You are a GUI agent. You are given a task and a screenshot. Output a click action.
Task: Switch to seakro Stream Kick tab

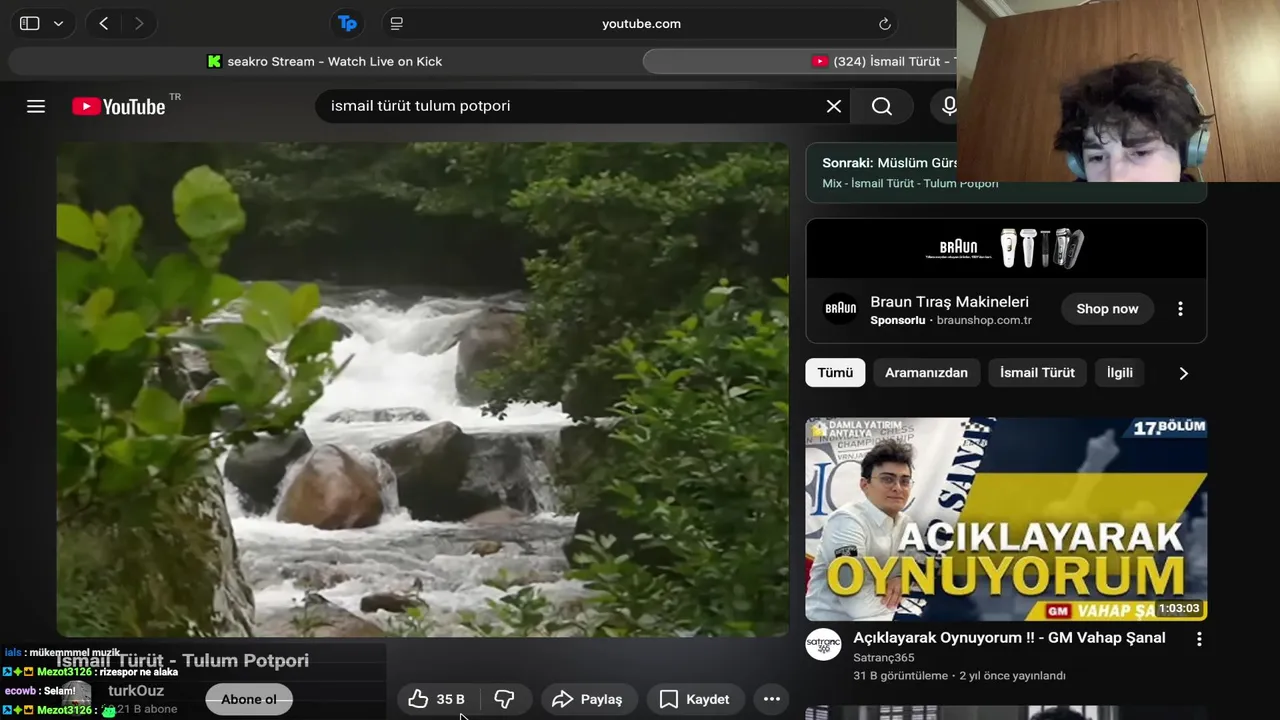(x=324, y=61)
